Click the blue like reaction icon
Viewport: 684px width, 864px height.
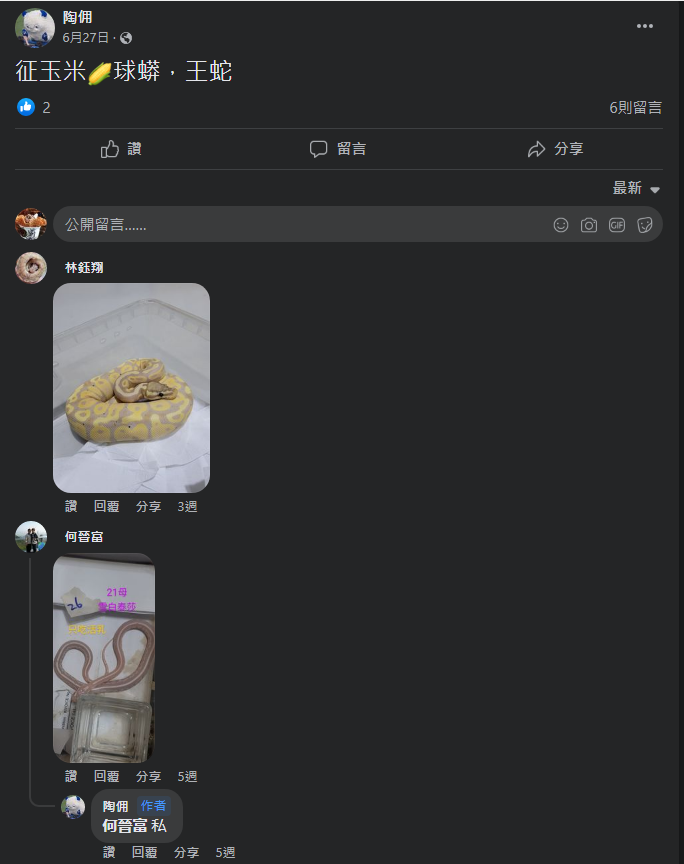(x=26, y=107)
